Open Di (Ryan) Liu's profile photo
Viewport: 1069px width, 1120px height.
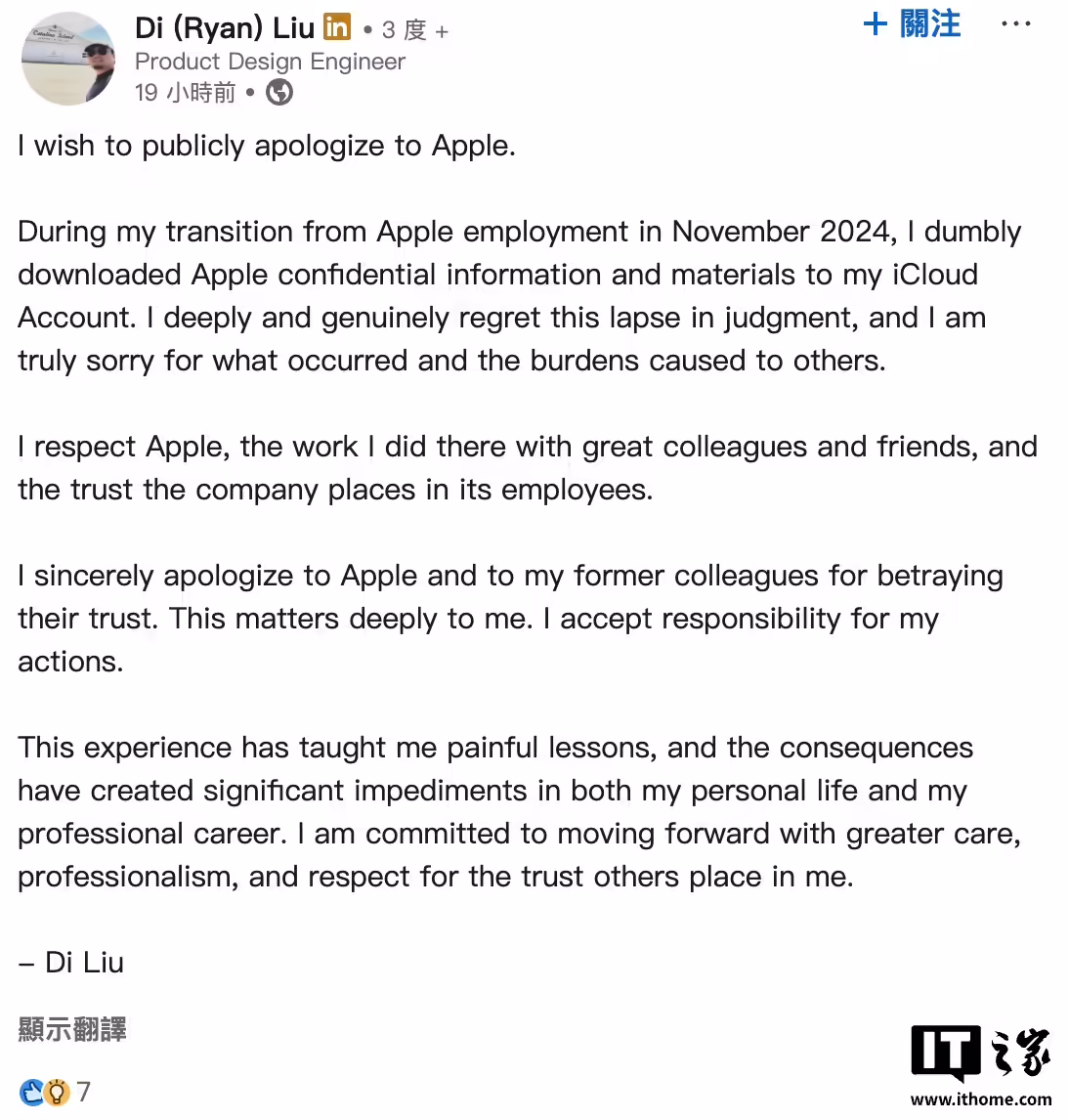[68, 59]
